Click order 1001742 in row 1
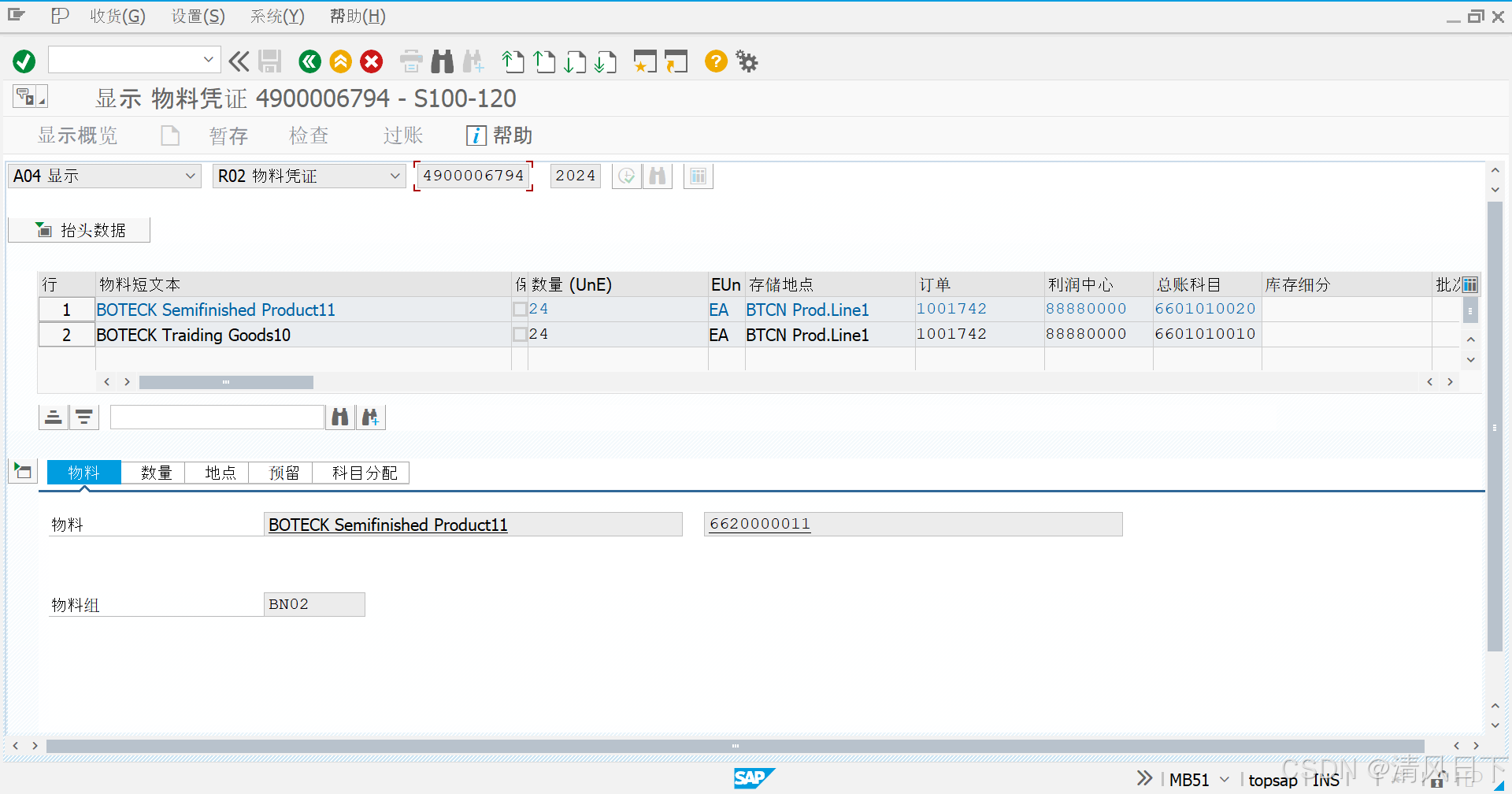This screenshot has height=794, width=1512. pos(951,309)
